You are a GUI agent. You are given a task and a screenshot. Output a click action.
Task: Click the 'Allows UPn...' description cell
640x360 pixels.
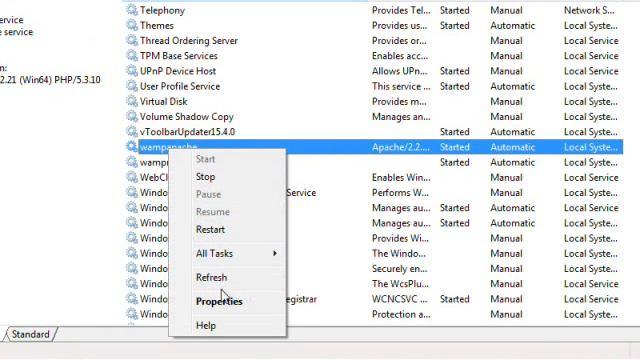coord(399,71)
